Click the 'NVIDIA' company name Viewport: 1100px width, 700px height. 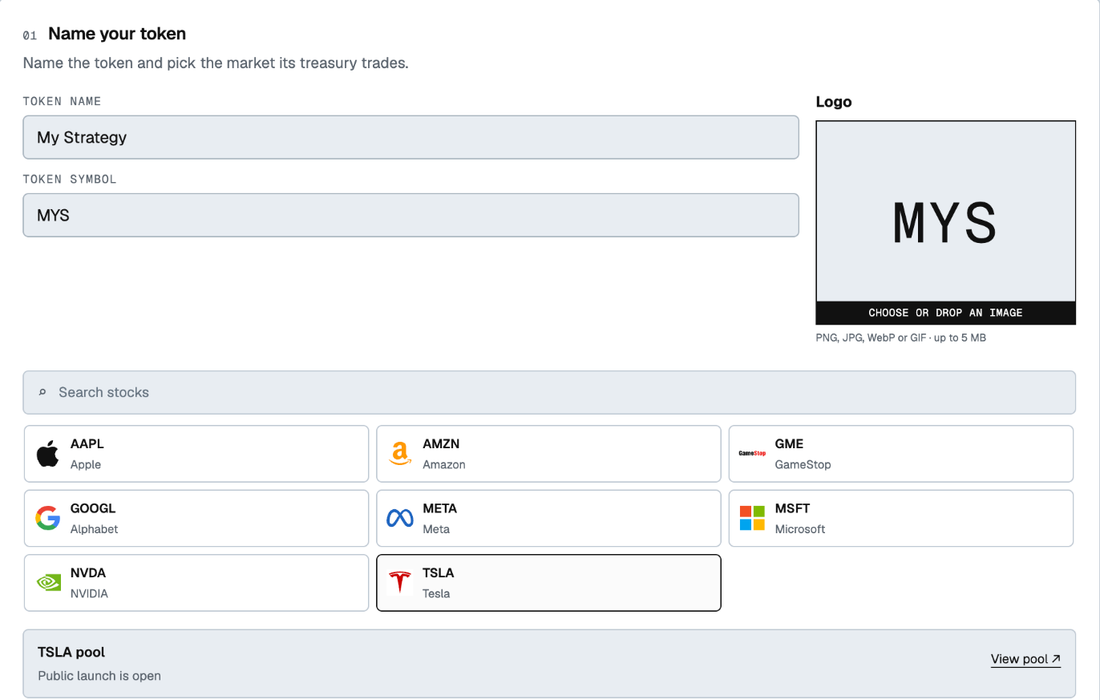coord(89,593)
